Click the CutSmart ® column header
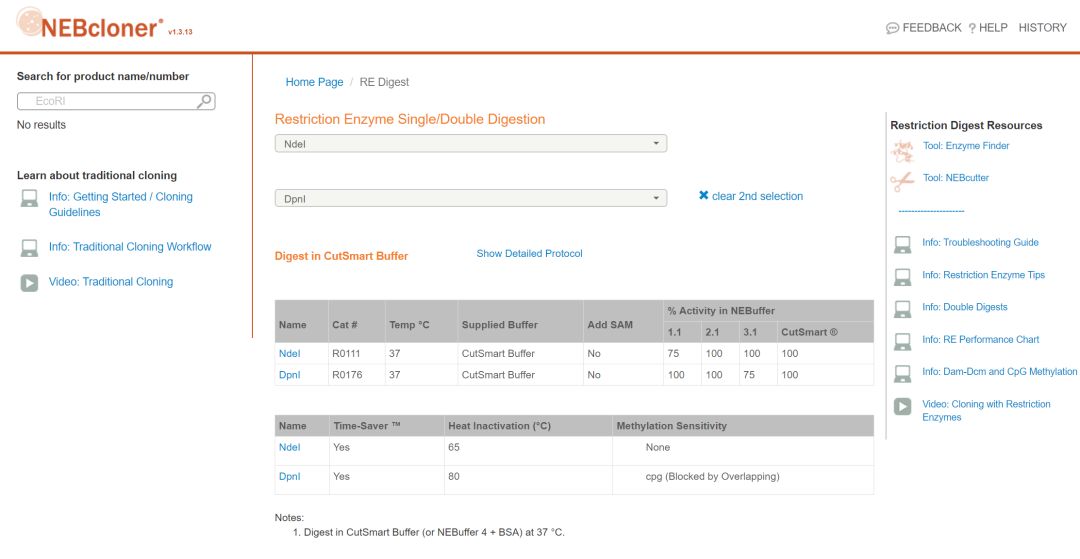 [809, 332]
